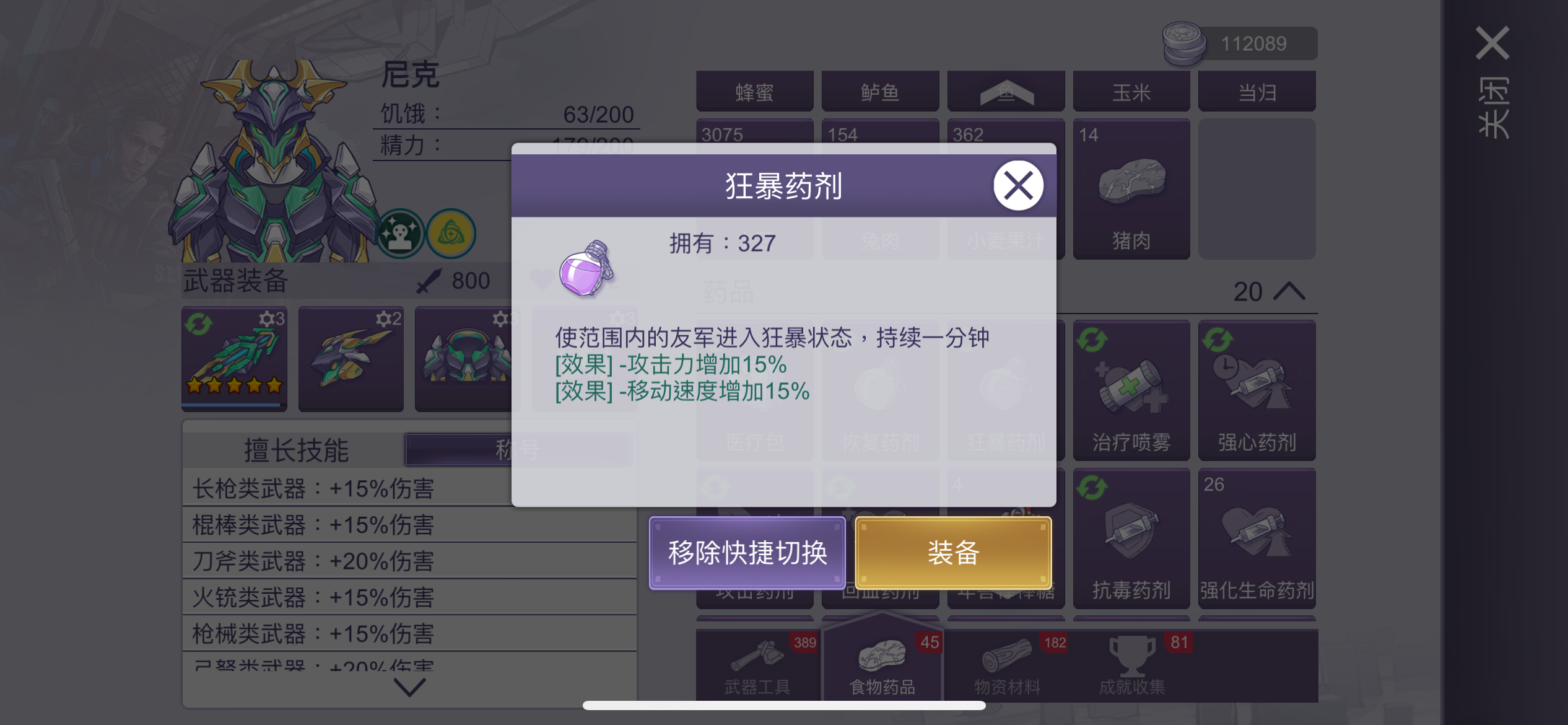Expand the skills list down arrow
The image size is (1568, 725).
(x=409, y=687)
